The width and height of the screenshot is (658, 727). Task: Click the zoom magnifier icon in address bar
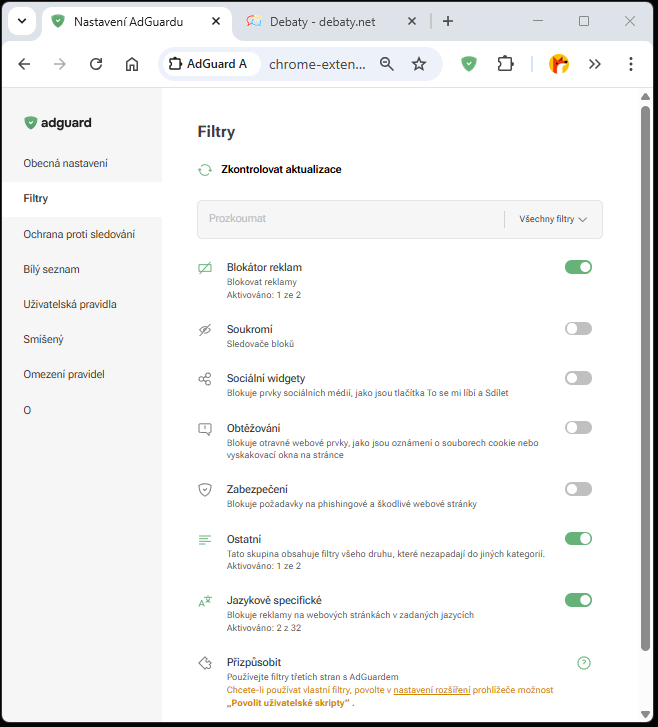(x=387, y=64)
